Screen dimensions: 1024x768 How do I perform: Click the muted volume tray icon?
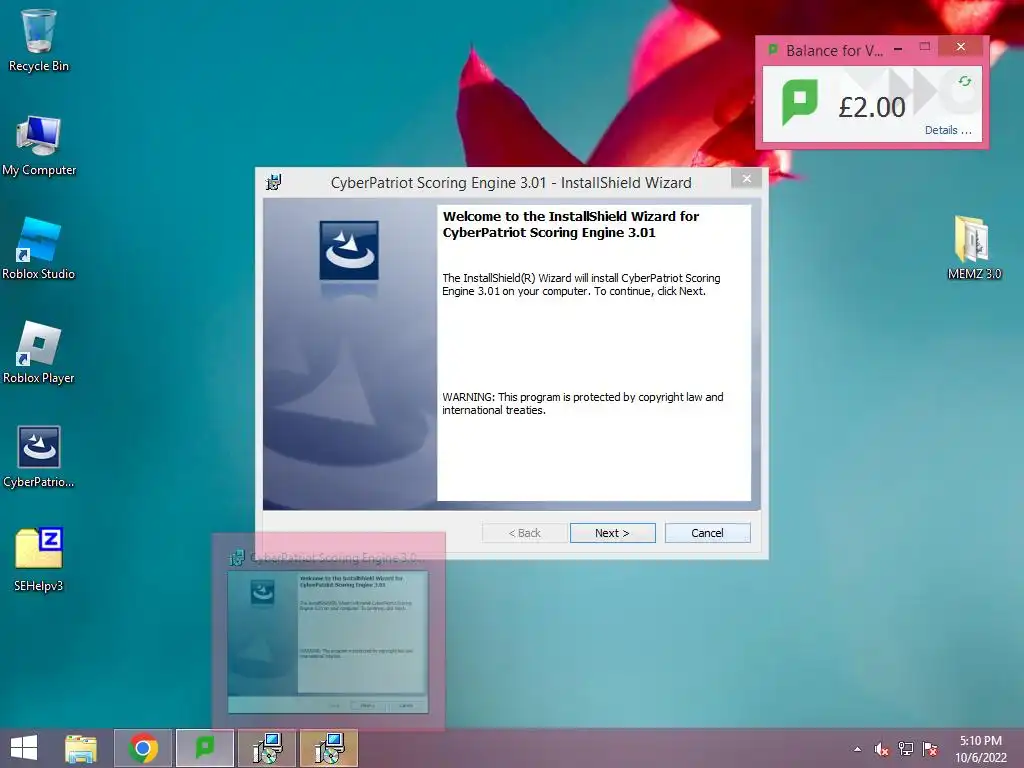[882, 749]
